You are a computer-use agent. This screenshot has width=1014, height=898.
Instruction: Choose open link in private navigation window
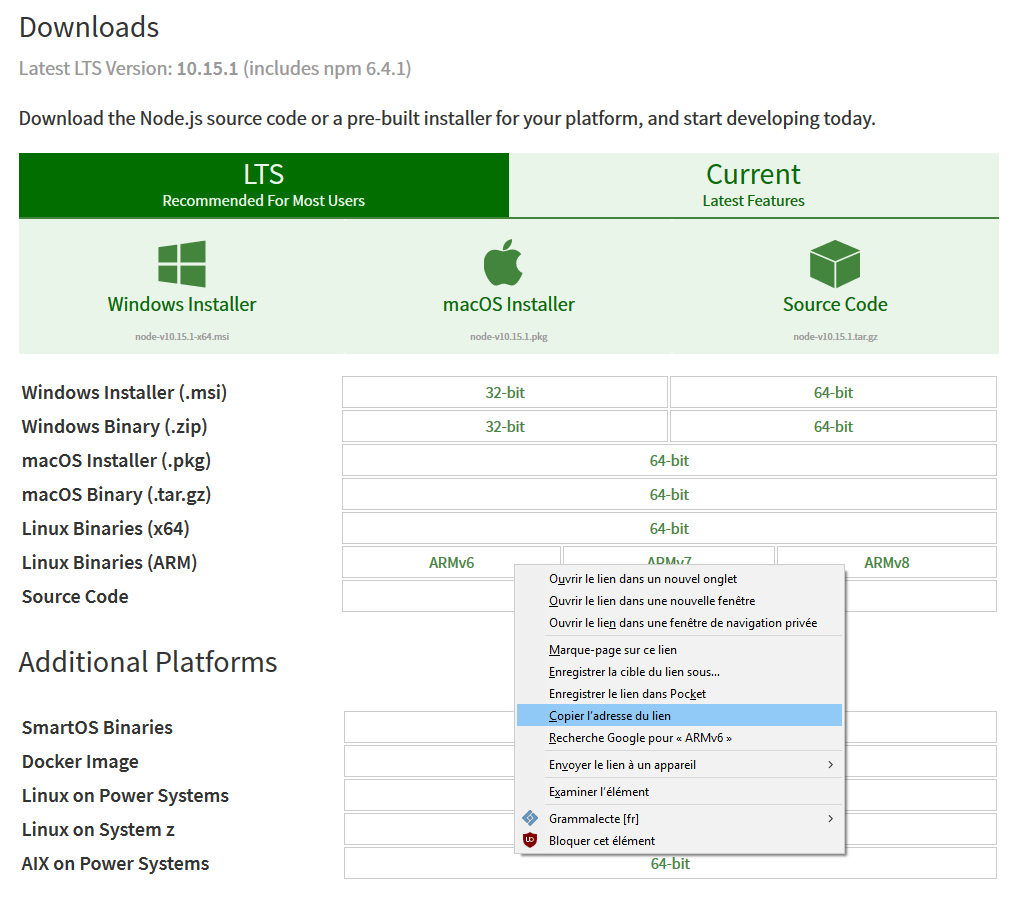click(679, 623)
